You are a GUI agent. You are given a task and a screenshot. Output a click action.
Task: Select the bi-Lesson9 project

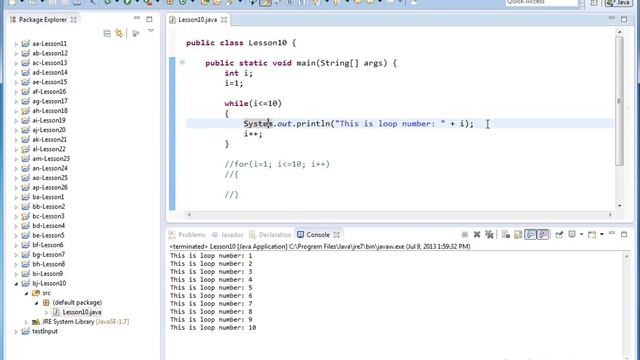48,274
